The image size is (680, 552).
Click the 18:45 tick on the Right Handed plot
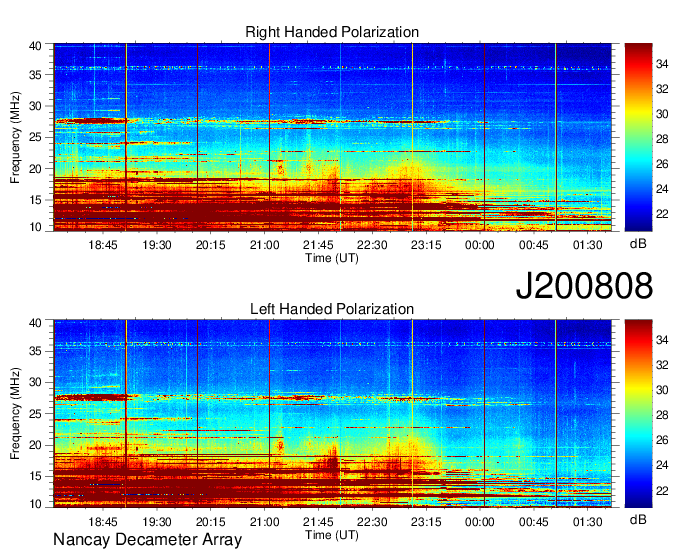tap(103, 245)
